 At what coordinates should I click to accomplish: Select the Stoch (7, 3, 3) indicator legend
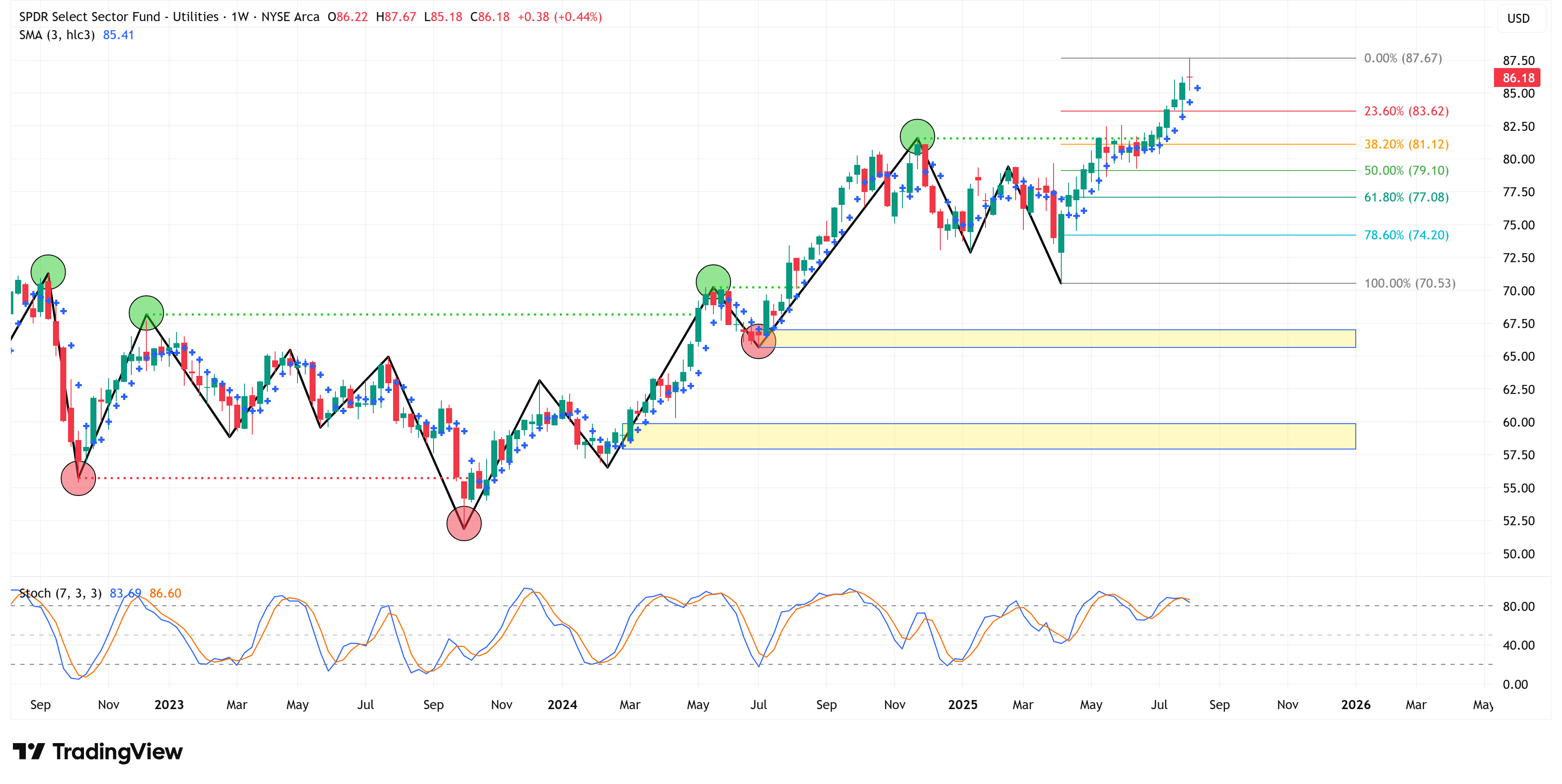pyautogui.click(x=60, y=593)
